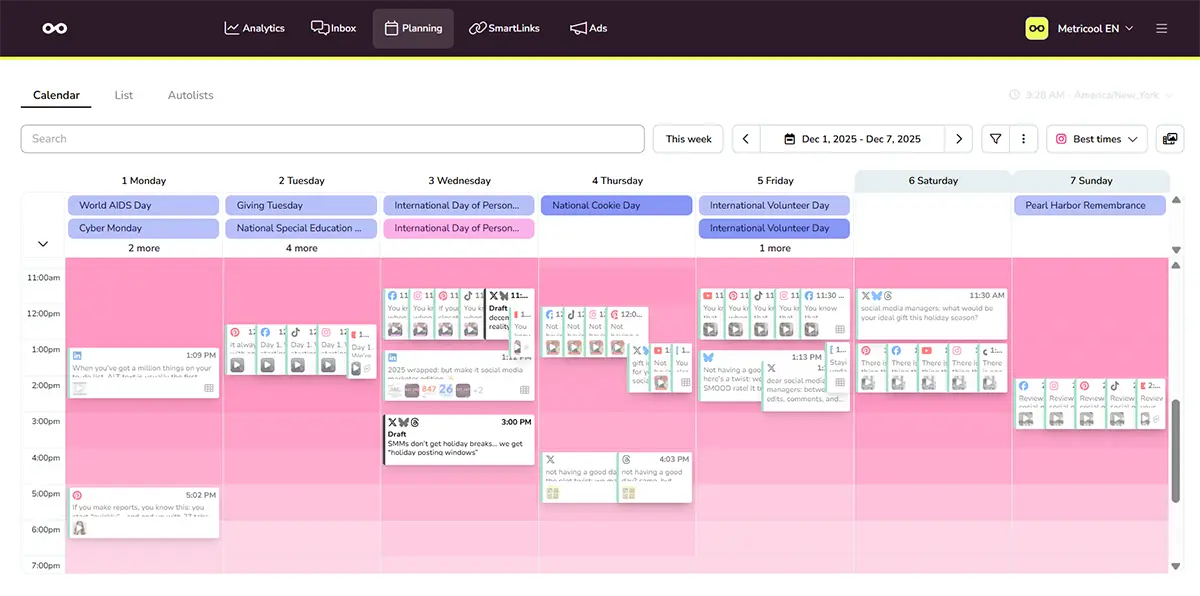
Task: Switch to the List tab
Action: [124, 95]
